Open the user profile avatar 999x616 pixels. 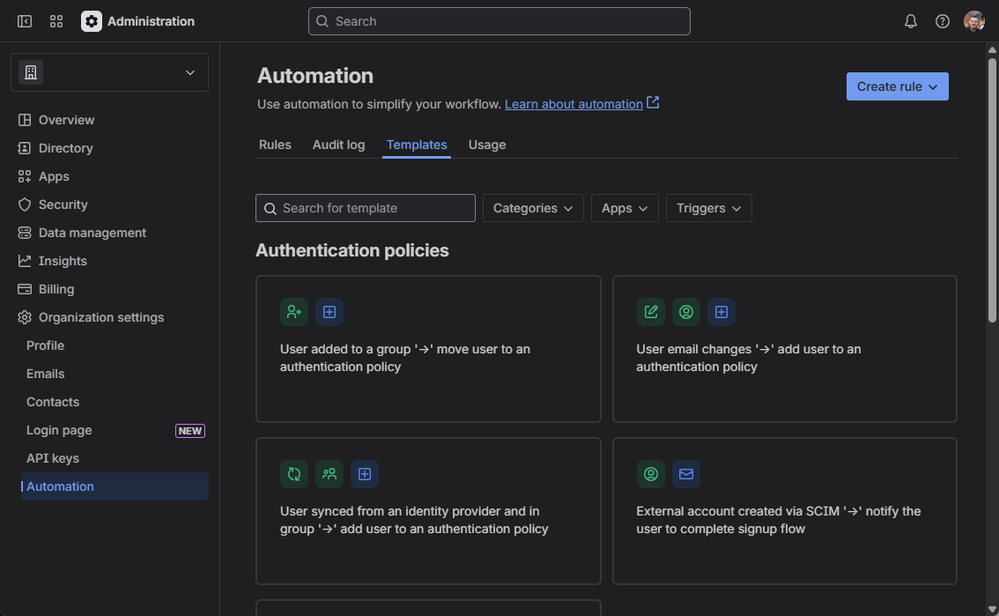pyautogui.click(x=974, y=21)
